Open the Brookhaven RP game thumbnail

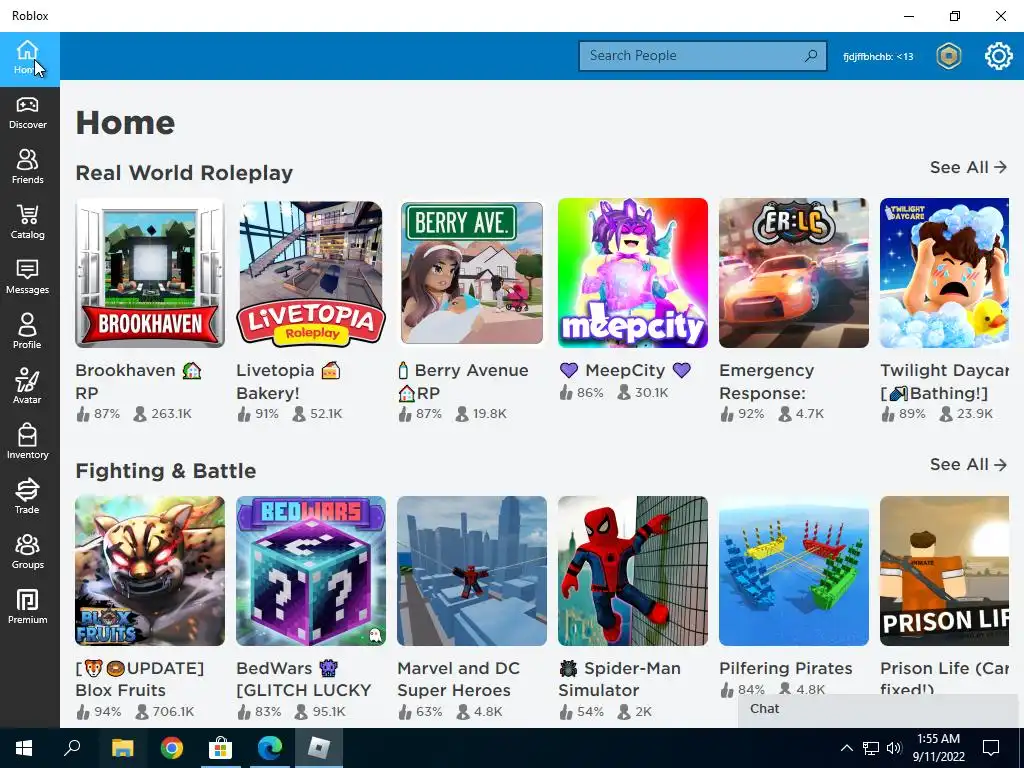tap(150, 273)
